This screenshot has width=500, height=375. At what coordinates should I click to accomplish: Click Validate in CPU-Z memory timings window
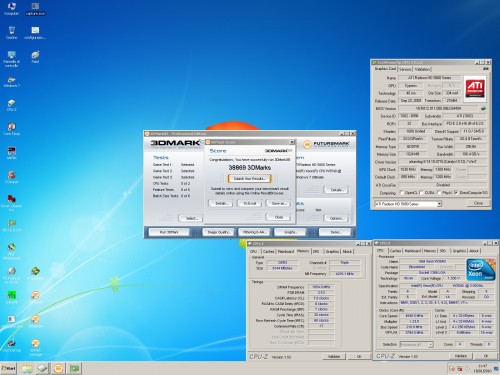[334, 356]
